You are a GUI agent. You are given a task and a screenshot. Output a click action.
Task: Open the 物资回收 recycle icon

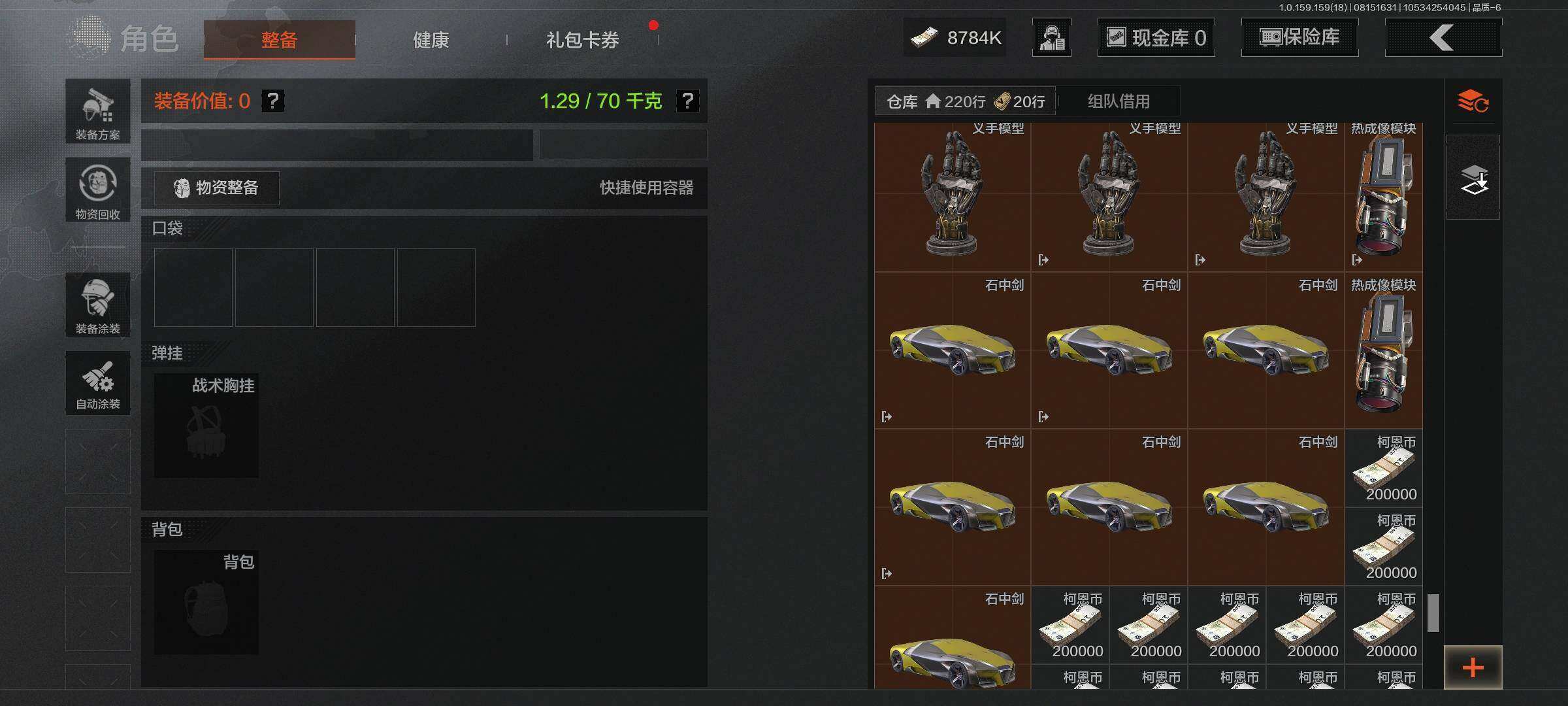point(97,190)
